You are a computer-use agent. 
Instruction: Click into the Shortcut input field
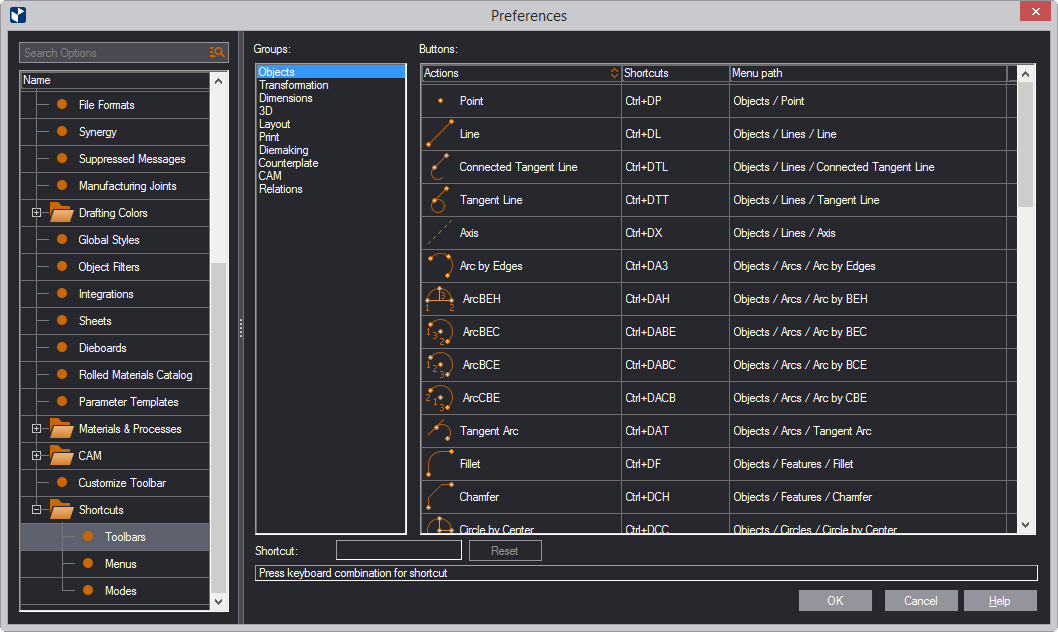tap(398, 551)
